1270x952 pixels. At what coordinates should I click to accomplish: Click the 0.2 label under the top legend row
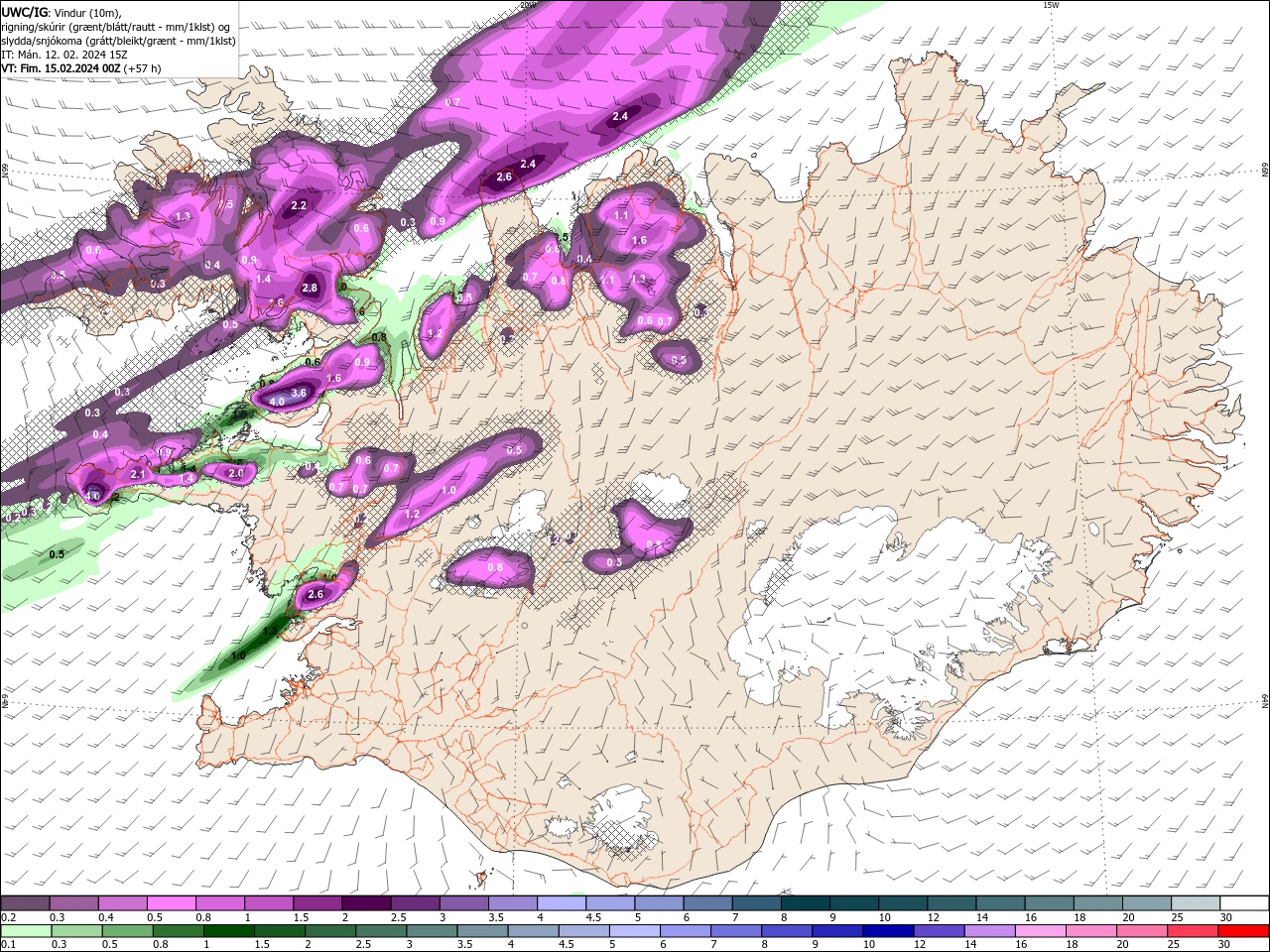click(7, 917)
